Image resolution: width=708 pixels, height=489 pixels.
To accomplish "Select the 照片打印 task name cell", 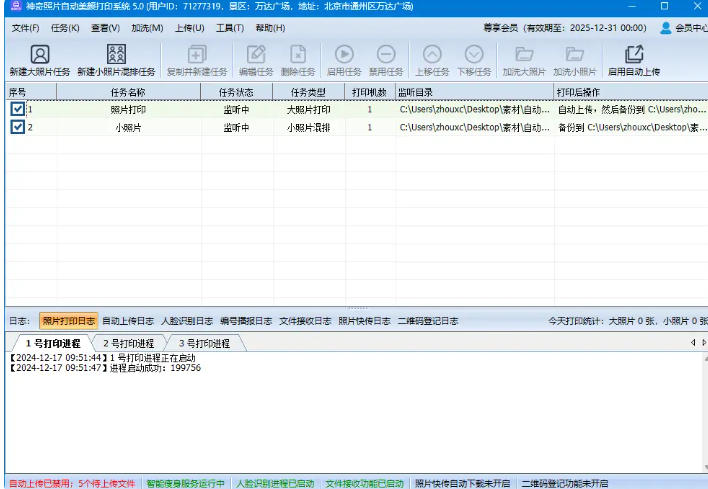I will (x=128, y=109).
